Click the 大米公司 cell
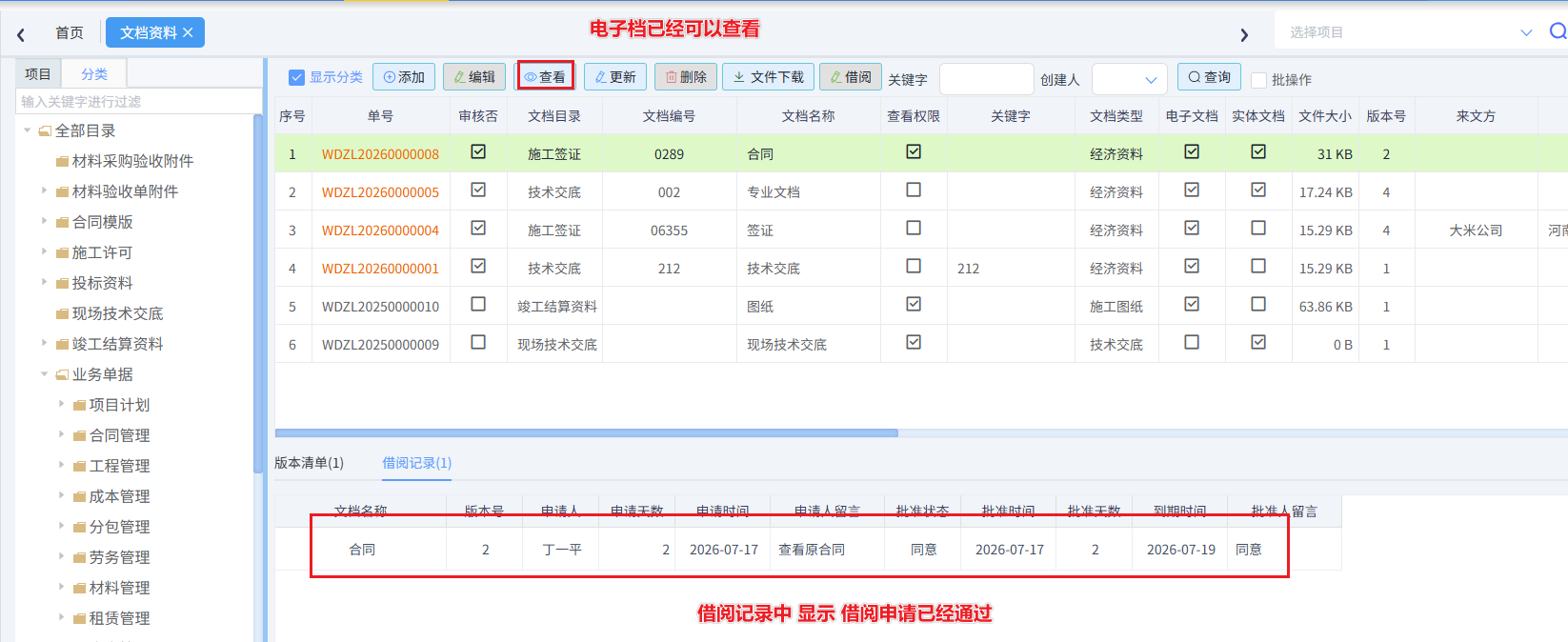 click(1476, 231)
